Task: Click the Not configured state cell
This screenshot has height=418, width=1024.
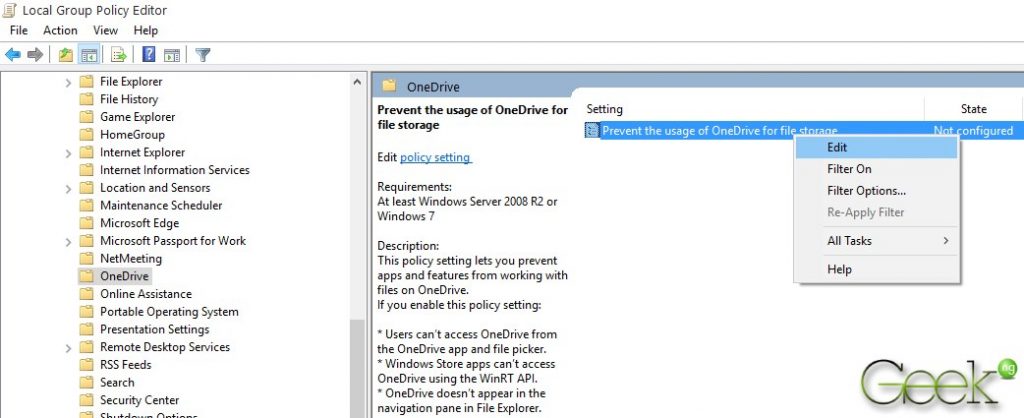Action: [973, 131]
